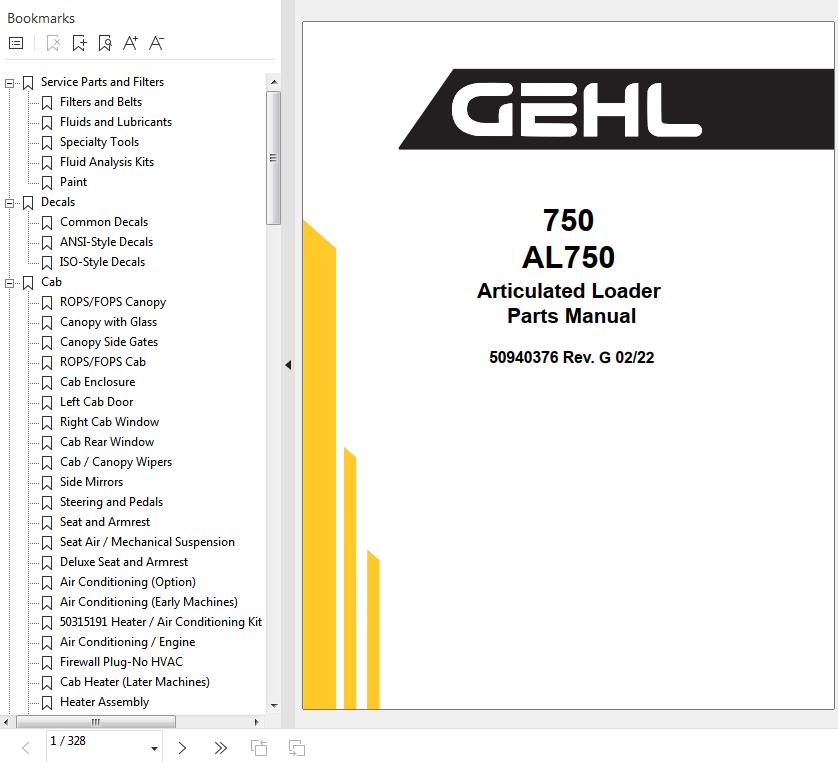
Task: Hide the bookmarks panel with collapse arrow
Action: pyautogui.click(x=288, y=365)
